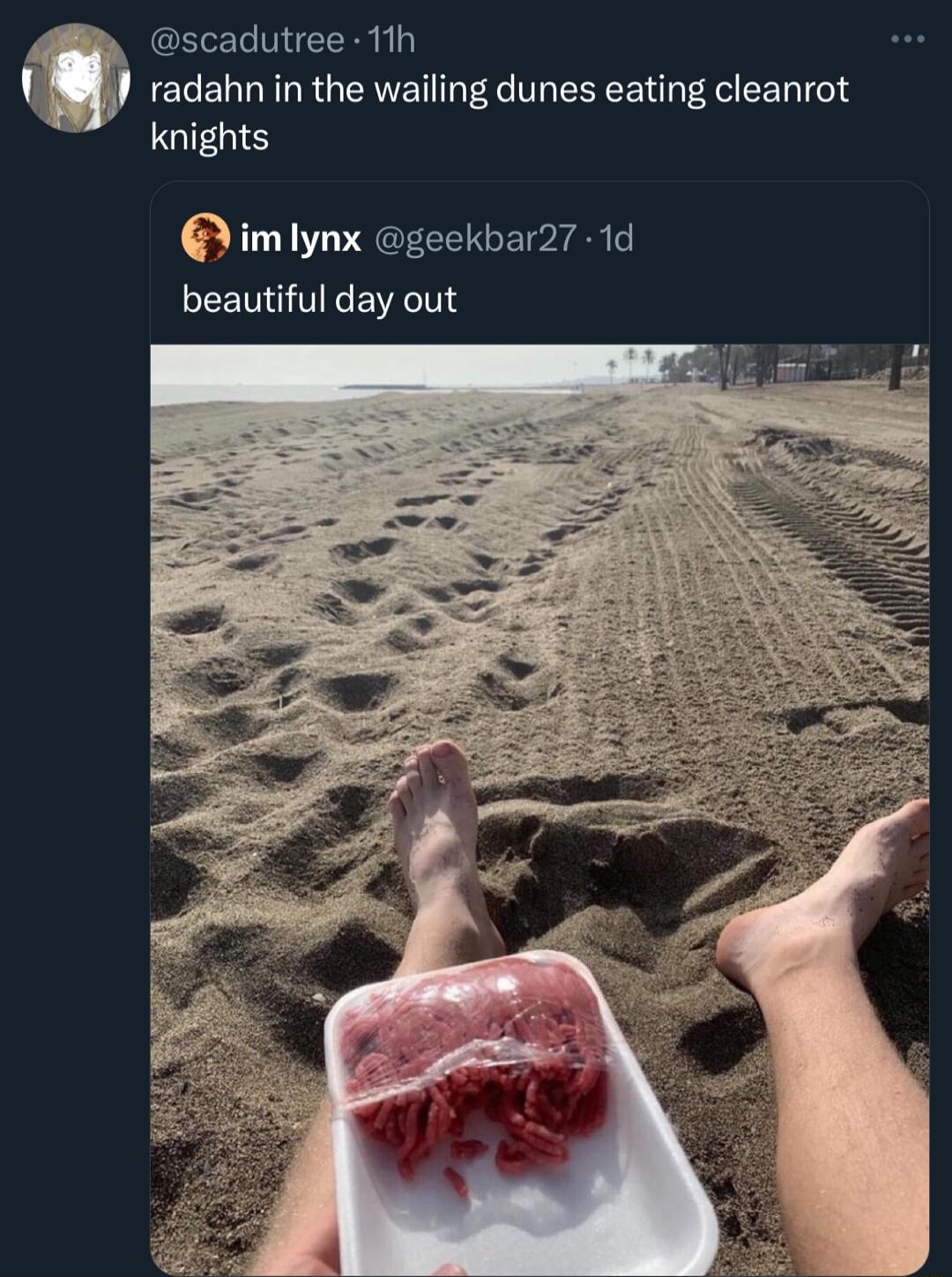952x1277 pixels.
Task: Tap the im lynx avatar icon
Action: pyautogui.click(x=205, y=237)
